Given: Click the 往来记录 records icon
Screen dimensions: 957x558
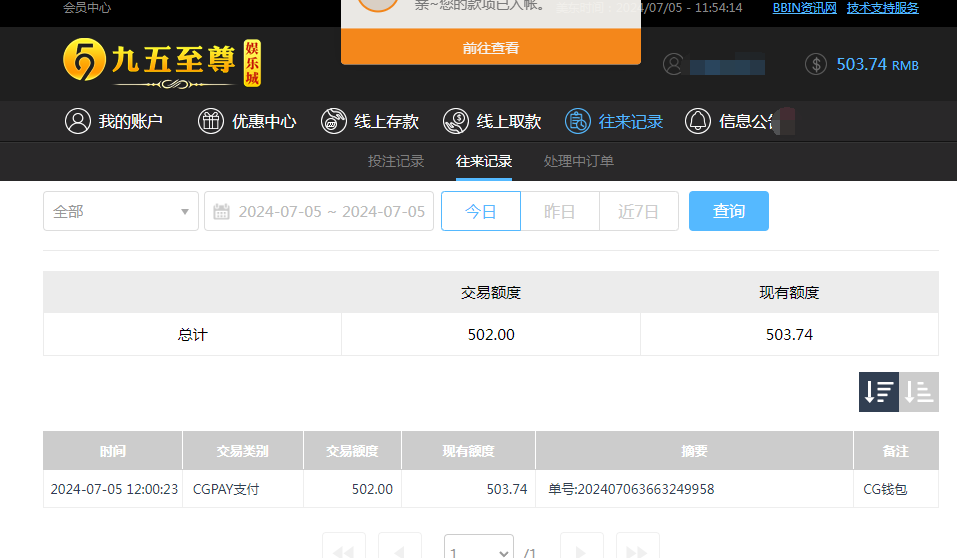Looking at the screenshot, I should pyautogui.click(x=578, y=121).
